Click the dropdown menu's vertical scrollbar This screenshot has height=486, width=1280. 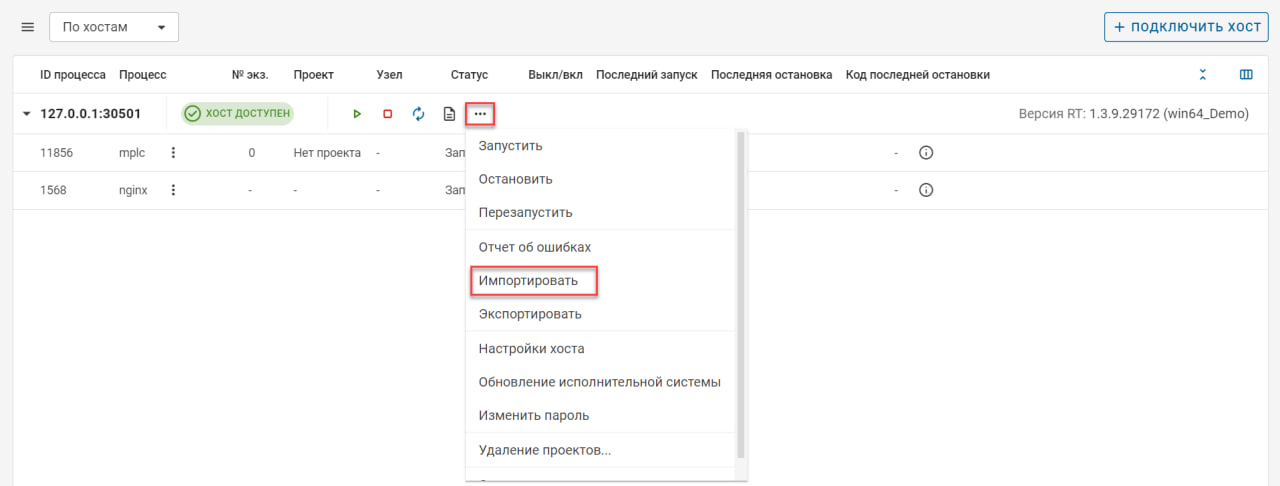pos(741,294)
